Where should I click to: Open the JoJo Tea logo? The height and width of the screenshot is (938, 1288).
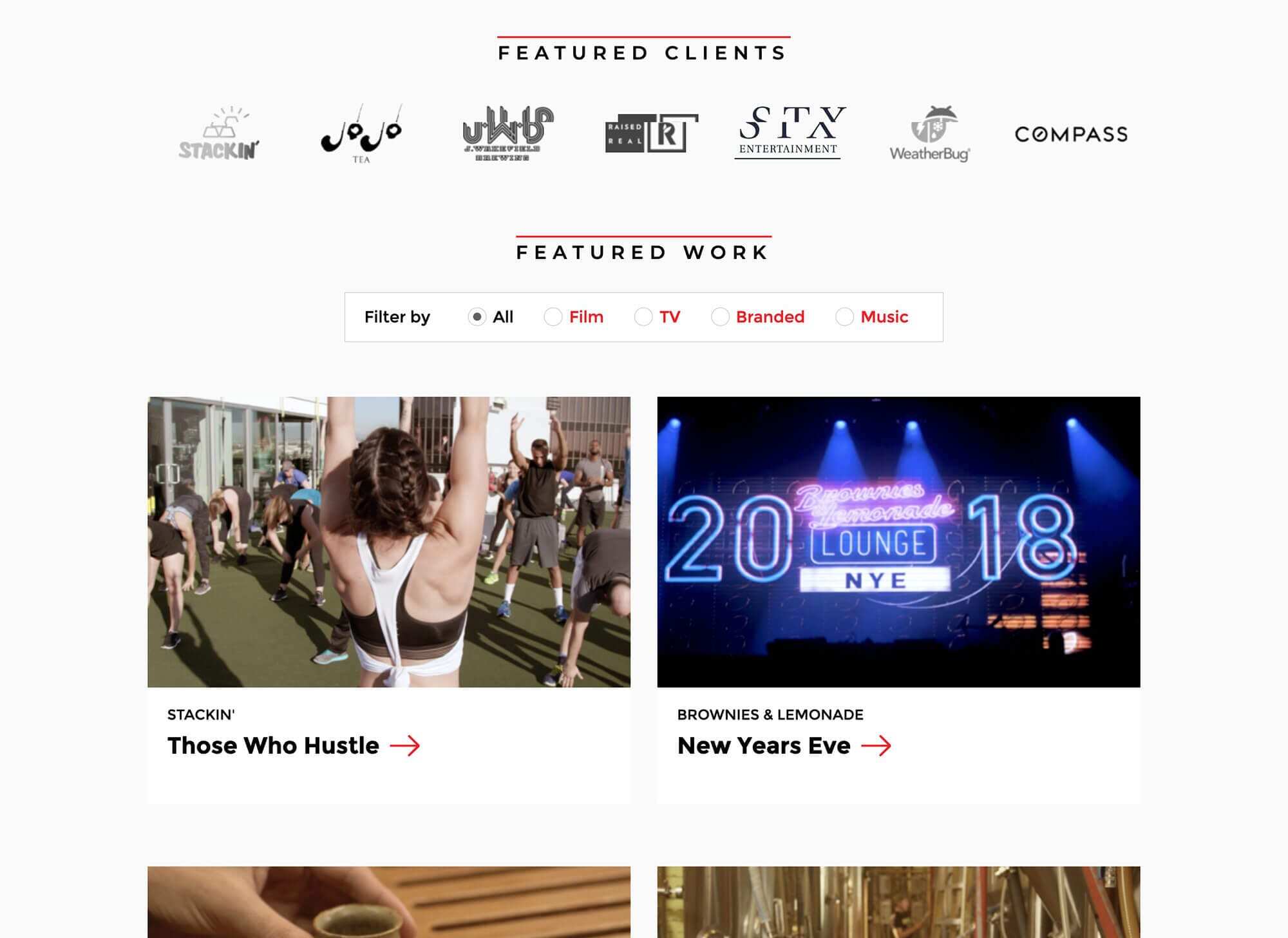click(x=361, y=133)
